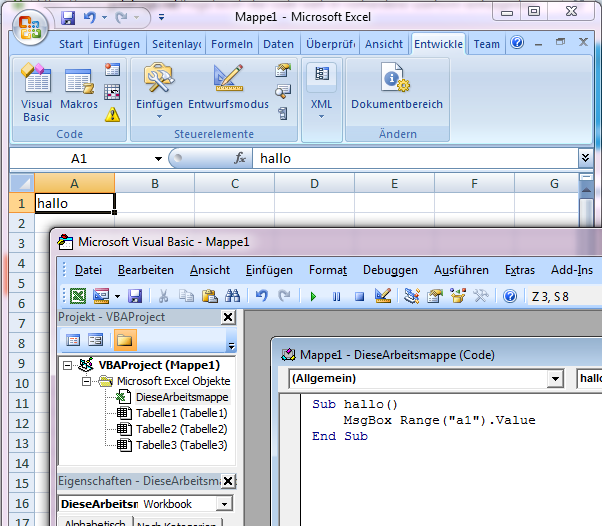
Task: Click the Cut scissors icon in VBA toolbar
Action: click(x=163, y=296)
